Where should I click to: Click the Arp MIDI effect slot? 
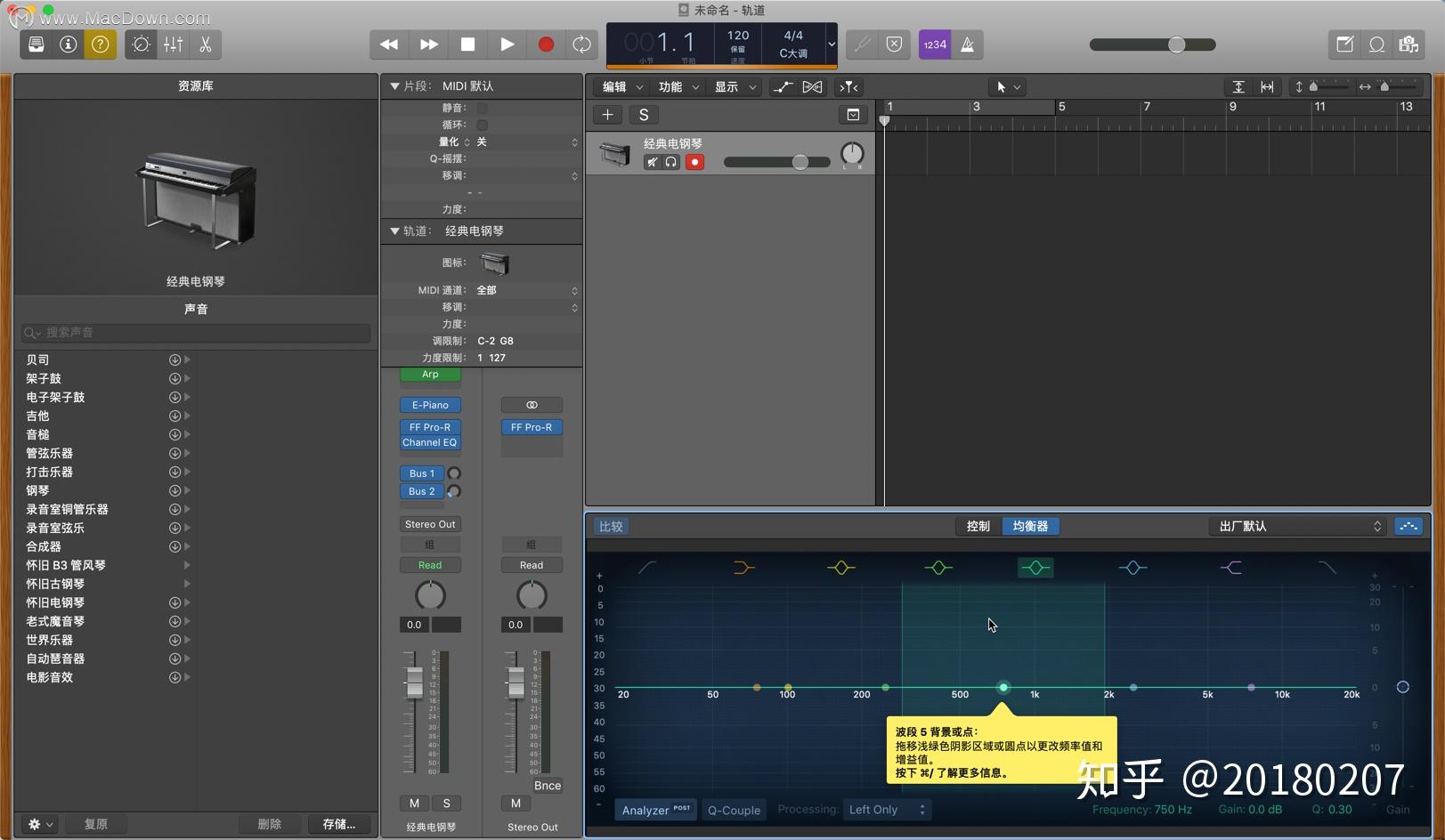(430, 375)
